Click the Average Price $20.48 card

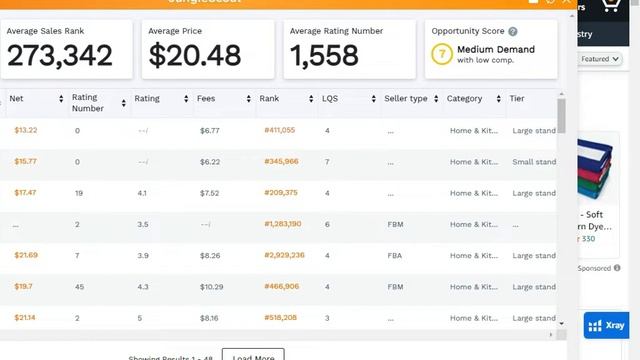click(208, 49)
